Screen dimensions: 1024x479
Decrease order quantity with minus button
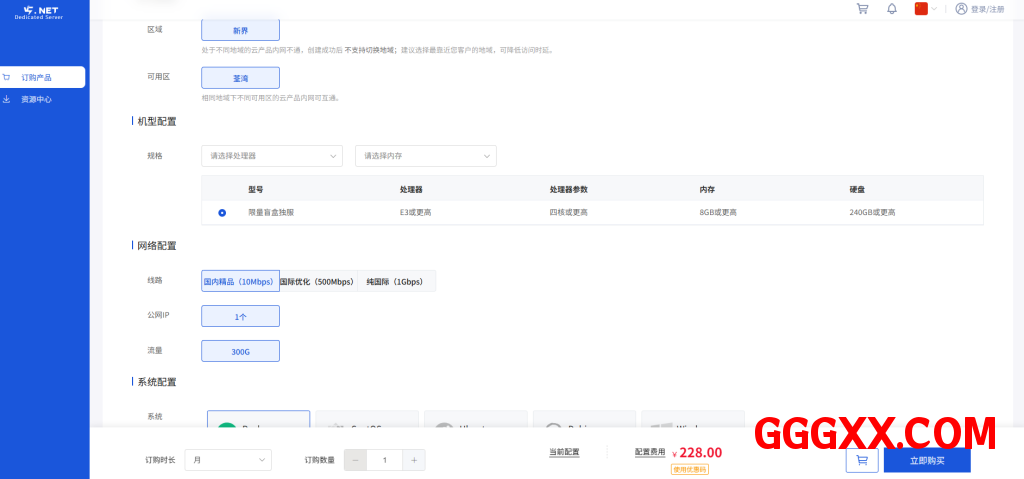355,460
